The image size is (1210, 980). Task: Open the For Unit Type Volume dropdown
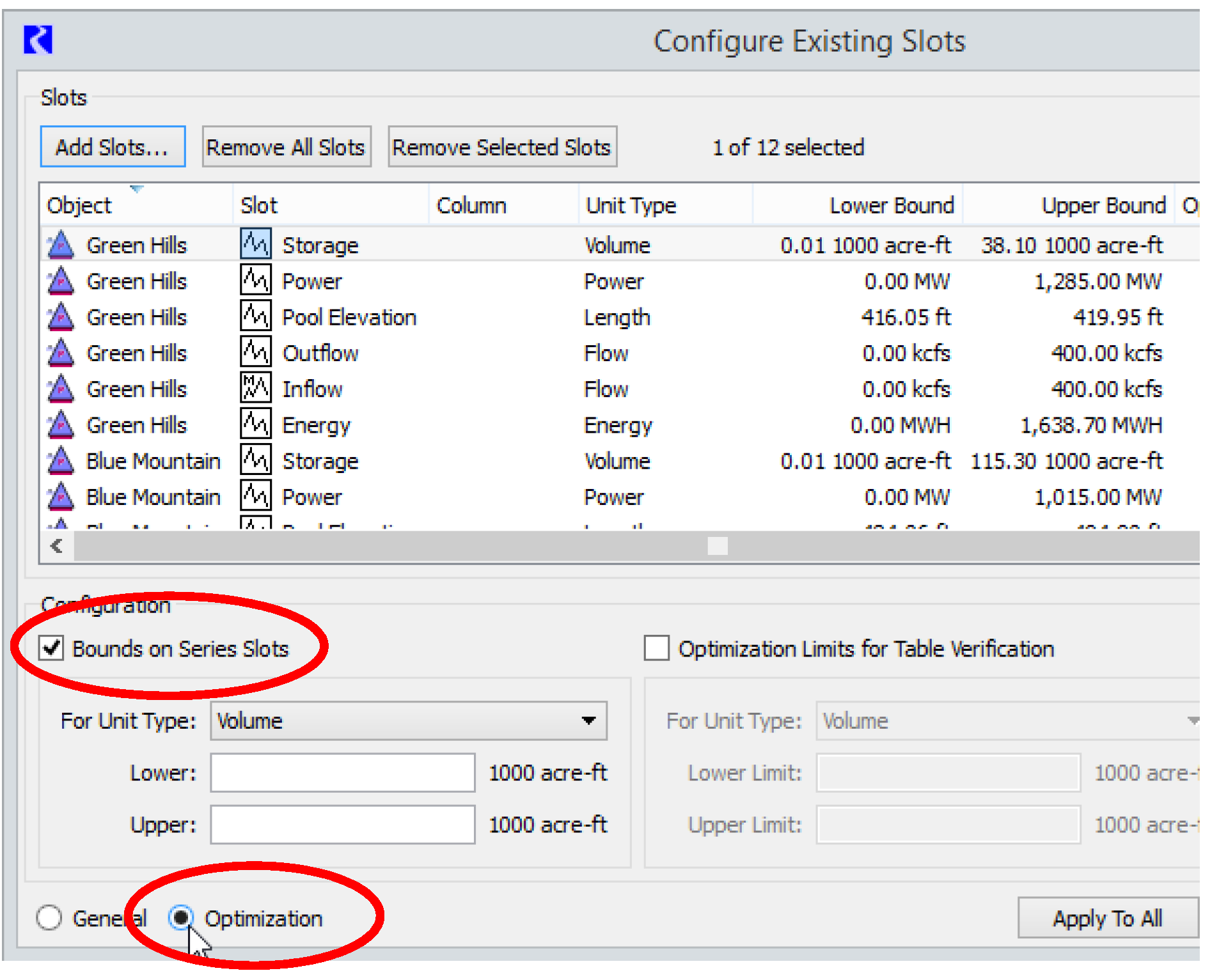(x=408, y=721)
